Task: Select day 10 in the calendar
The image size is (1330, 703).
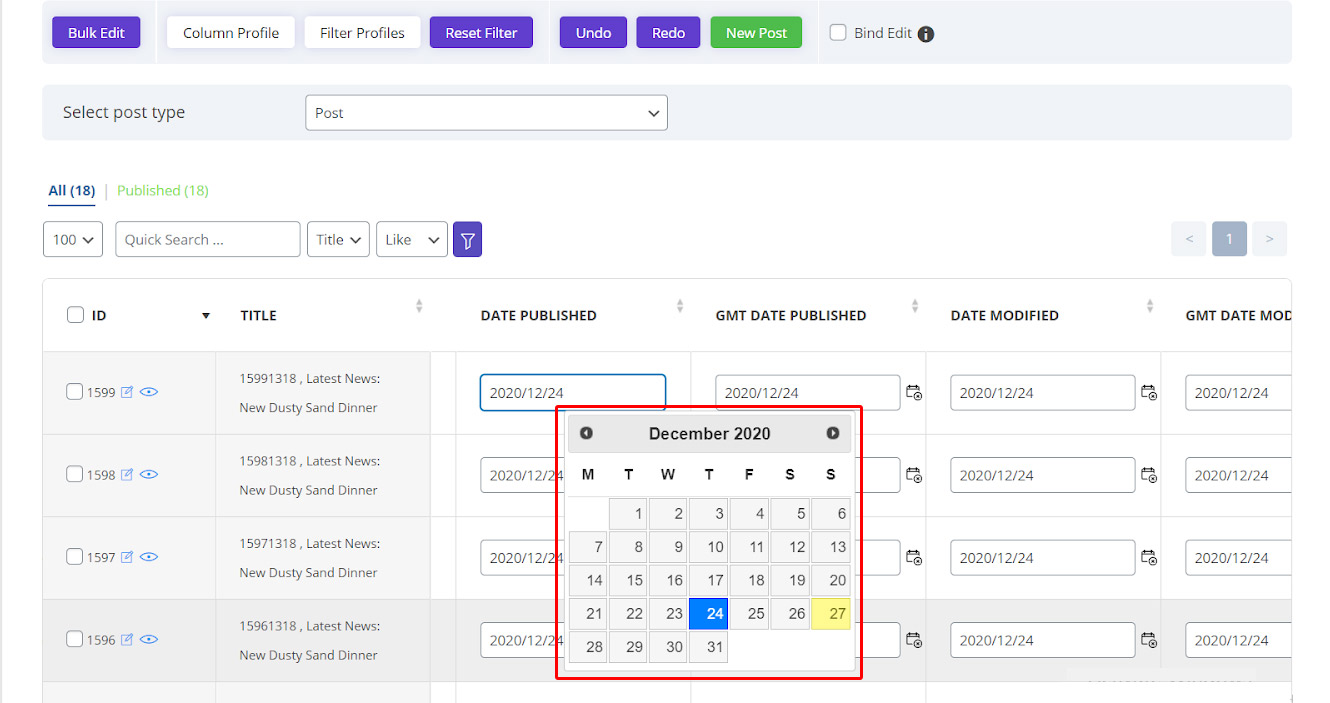Action: coord(709,548)
